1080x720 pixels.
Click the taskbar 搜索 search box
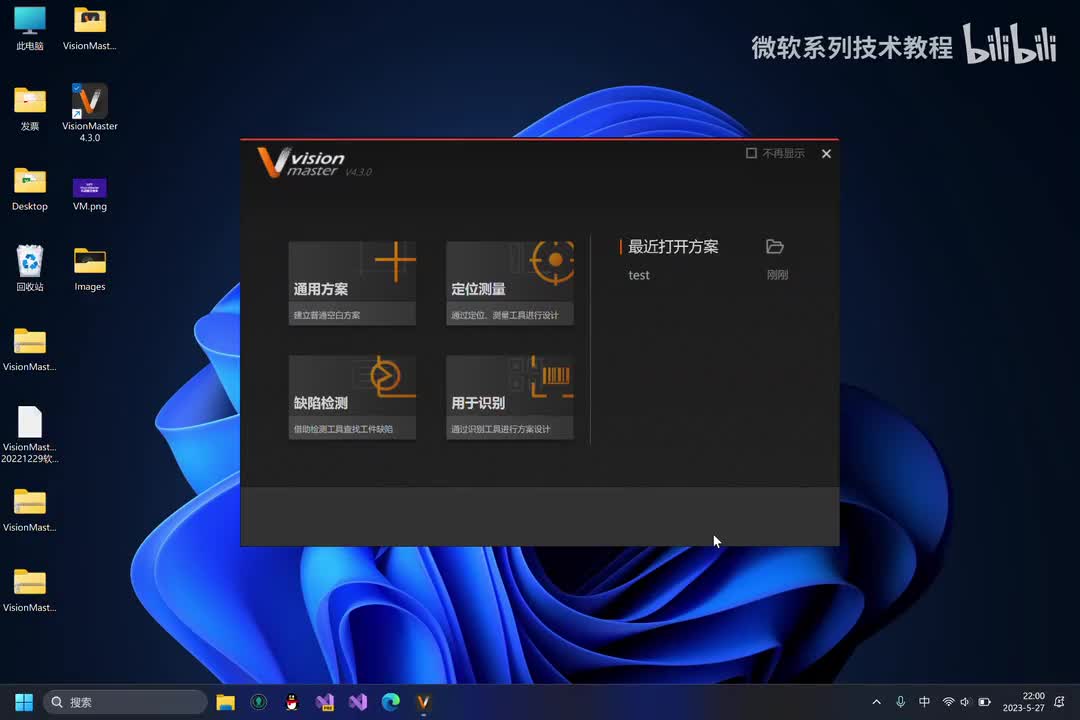[125, 702]
